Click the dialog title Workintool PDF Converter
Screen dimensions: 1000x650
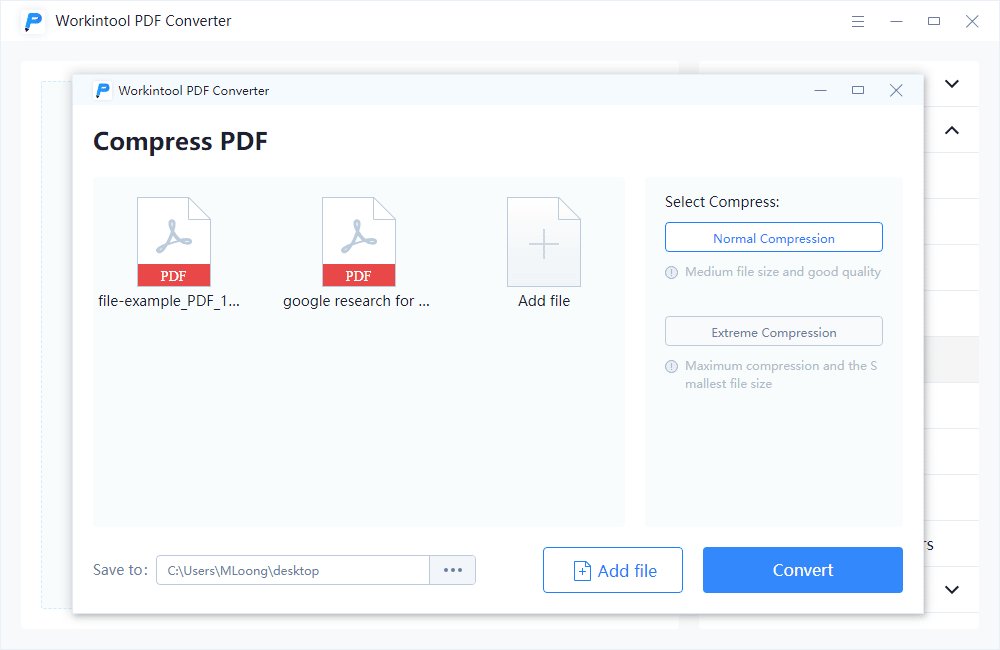click(194, 91)
